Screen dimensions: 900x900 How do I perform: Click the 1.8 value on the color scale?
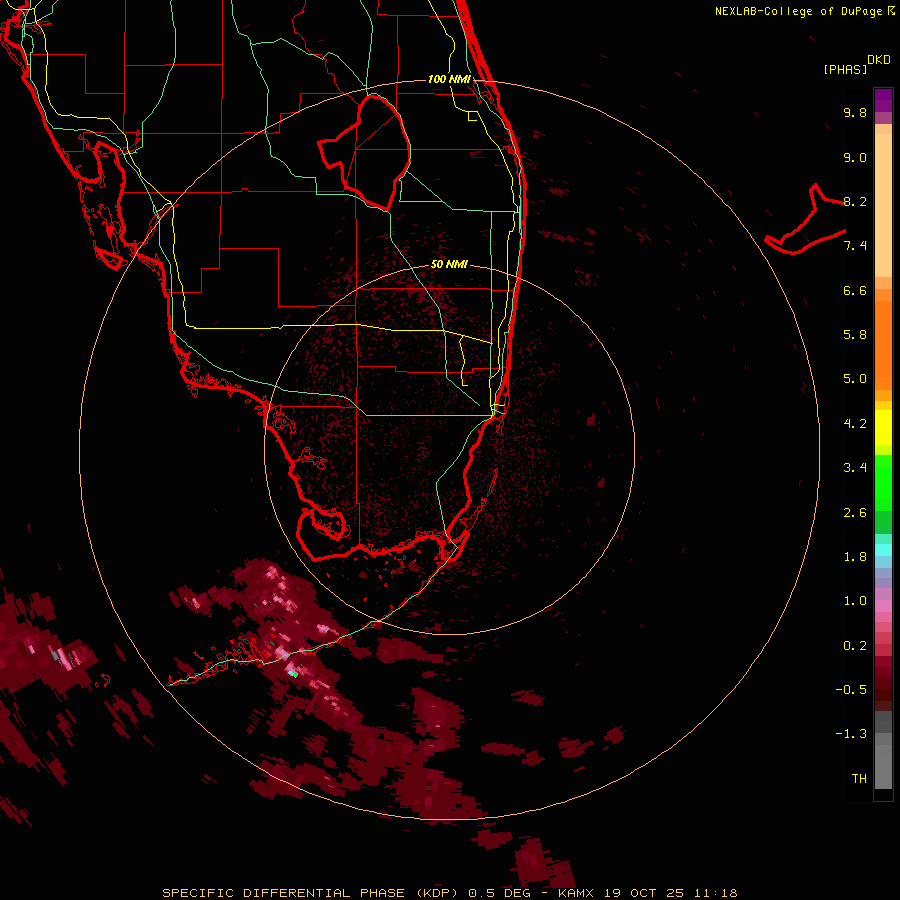[x=855, y=557]
